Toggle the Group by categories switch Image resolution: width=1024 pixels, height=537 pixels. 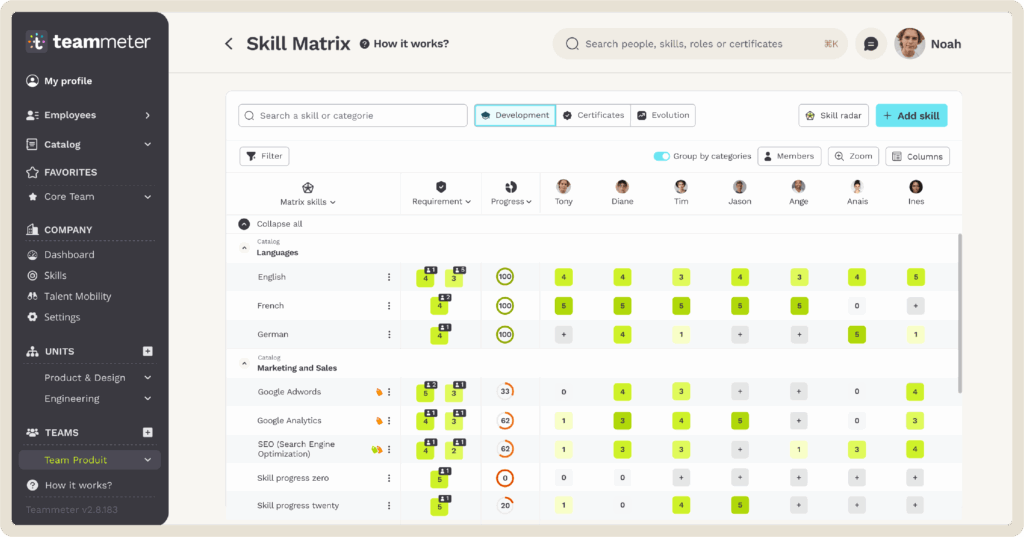[661, 157]
